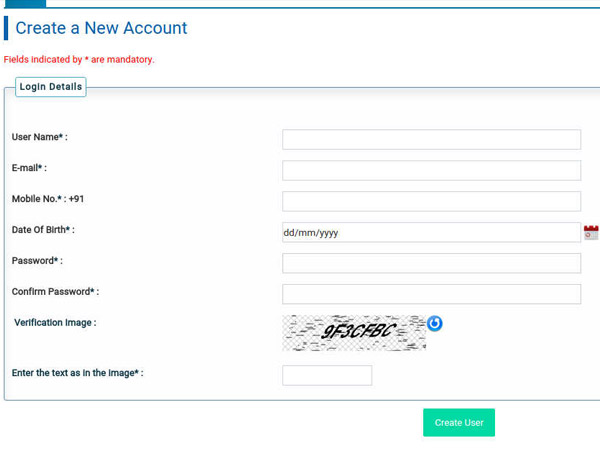
Task: Refresh the captcha verification image
Action: coord(434,323)
